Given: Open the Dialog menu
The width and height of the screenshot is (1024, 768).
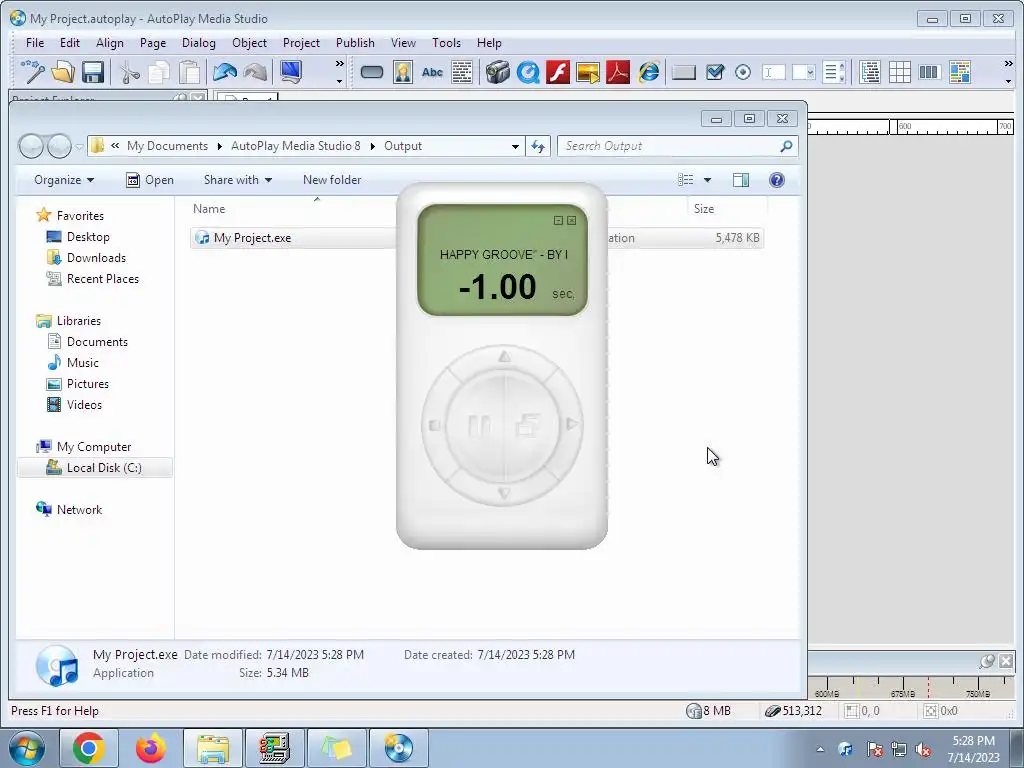Looking at the screenshot, I should [x=199, y=42].
